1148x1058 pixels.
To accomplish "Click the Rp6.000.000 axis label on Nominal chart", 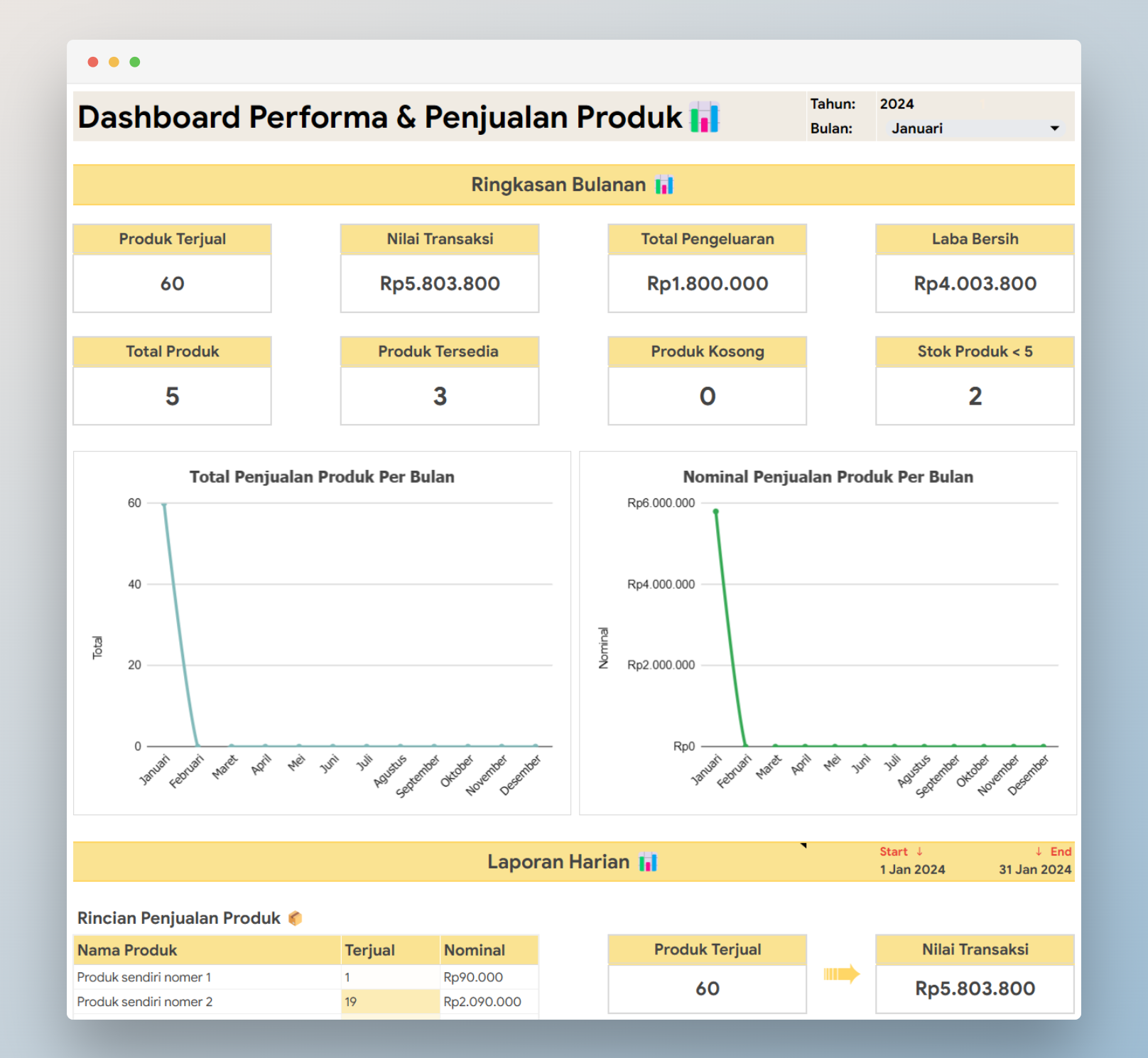I will [661, 503].
